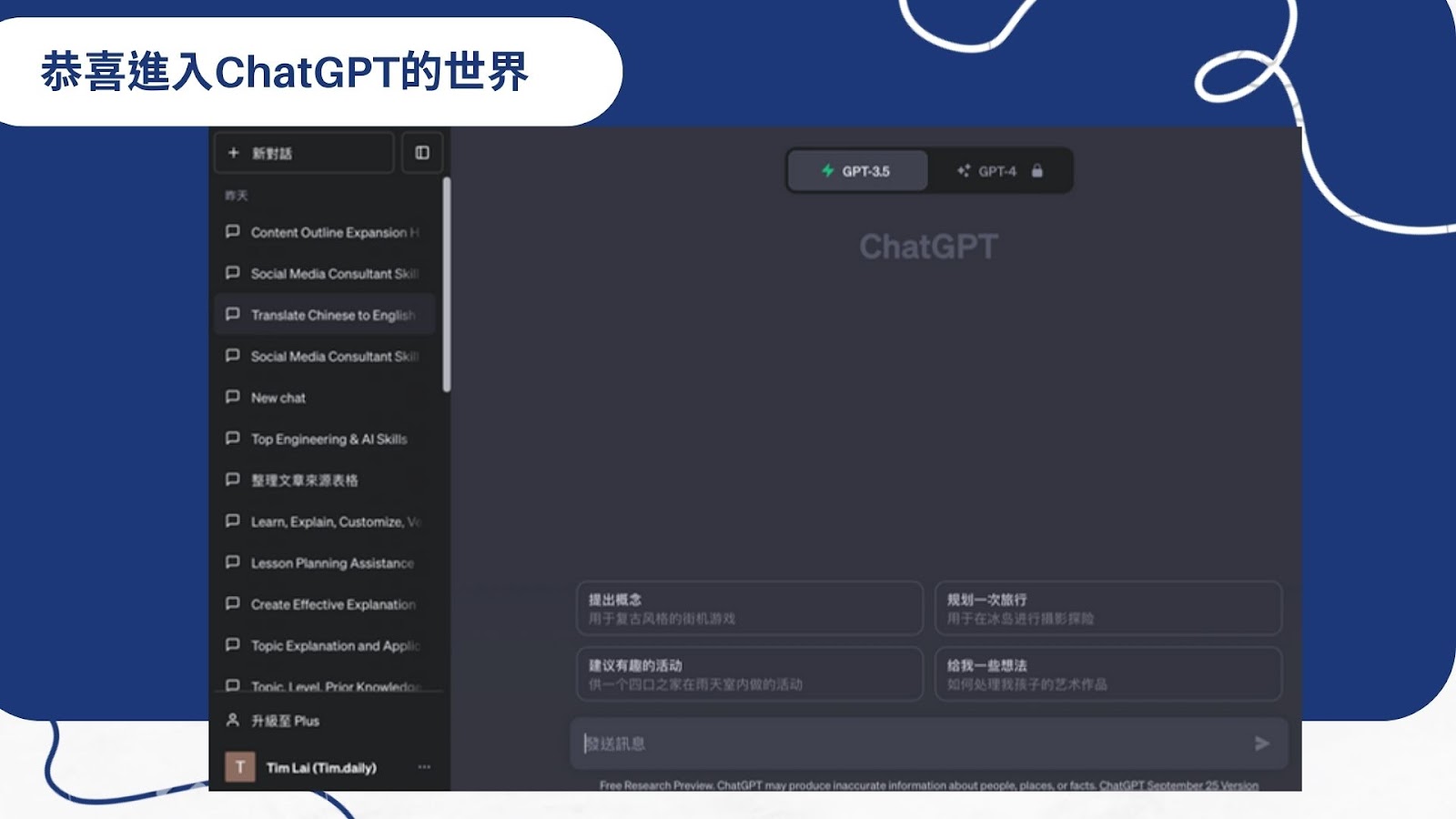Screen dimensions: 1456x819
Task: Click the send arrow icon
Action: click(1261, 743)
